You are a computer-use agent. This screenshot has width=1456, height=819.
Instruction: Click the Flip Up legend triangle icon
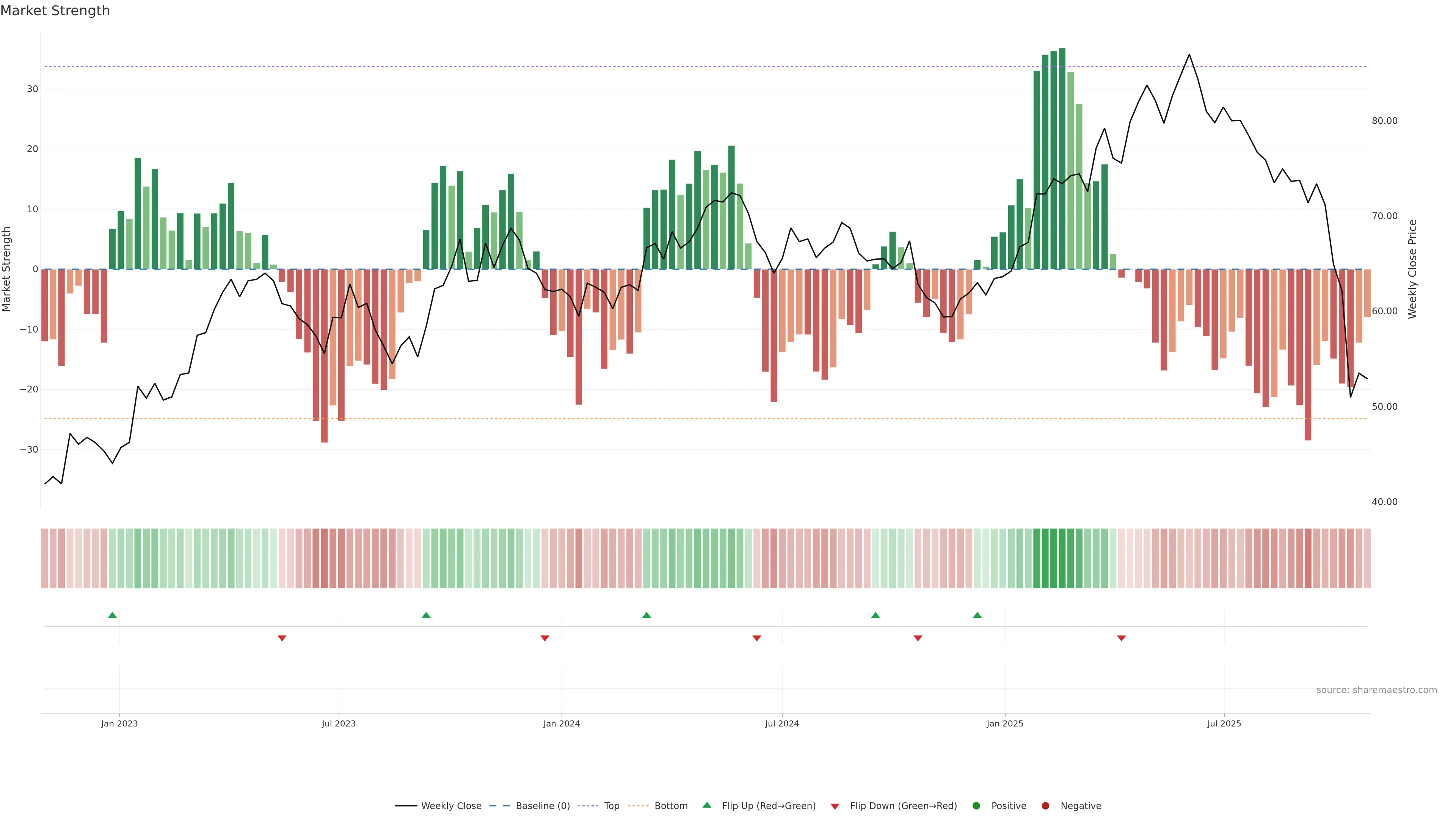coord(706,805)
